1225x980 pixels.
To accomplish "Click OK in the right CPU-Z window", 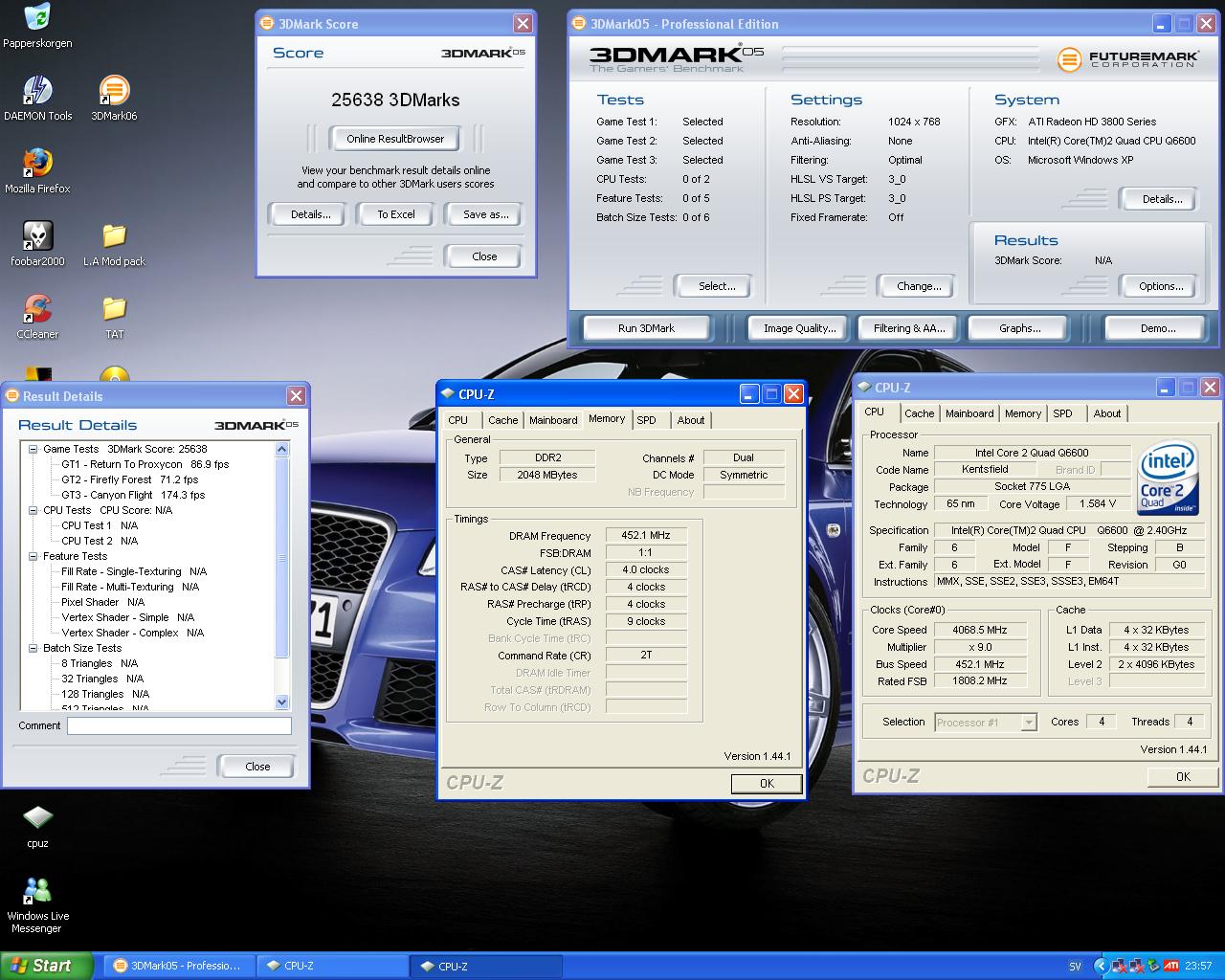I will 1183,777.
